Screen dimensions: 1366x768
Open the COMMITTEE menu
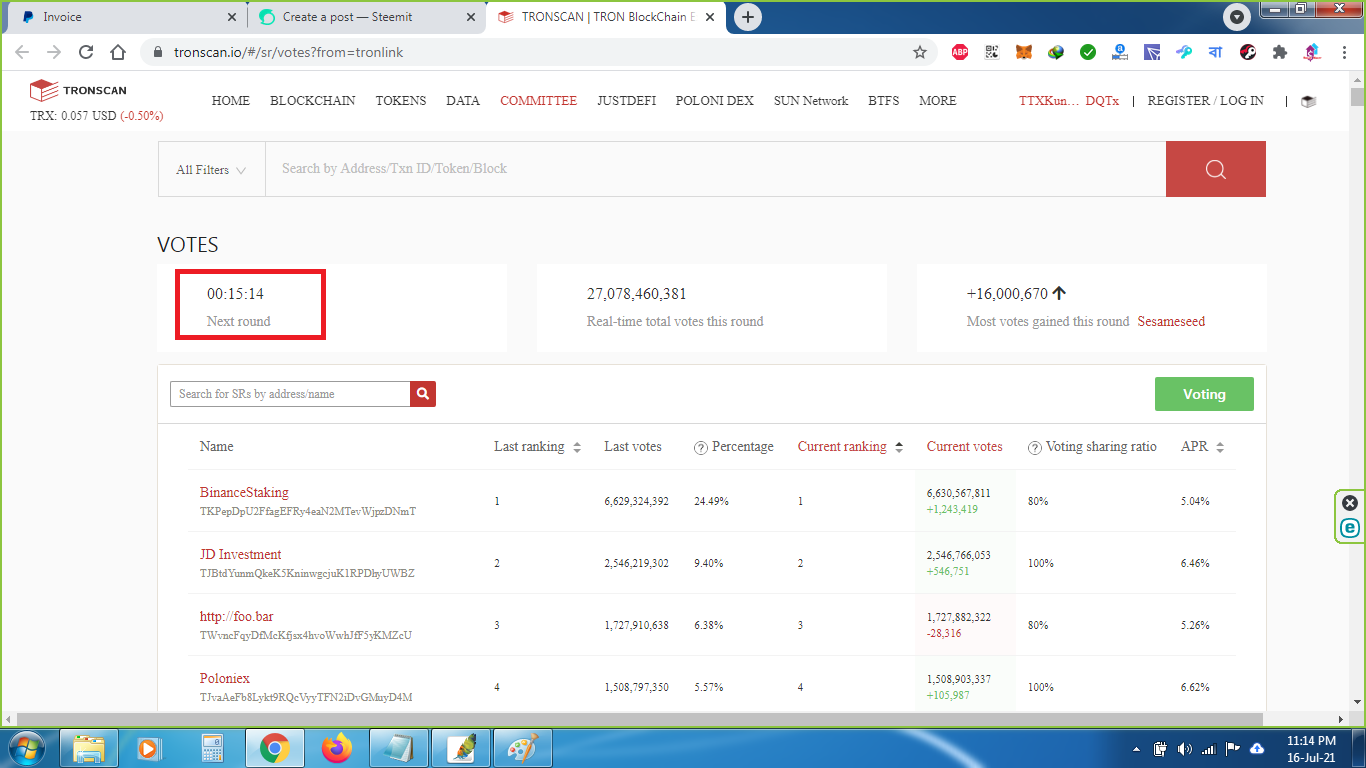[x=539, y=101]
